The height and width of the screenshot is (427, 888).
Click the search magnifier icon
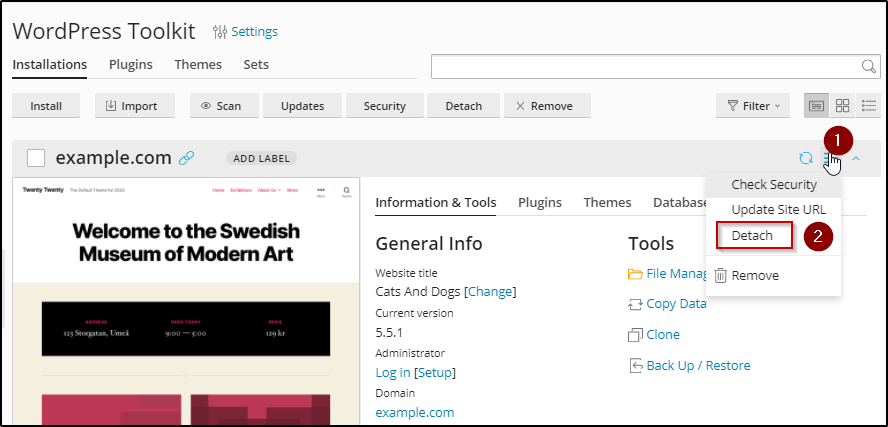click(869, 66)
